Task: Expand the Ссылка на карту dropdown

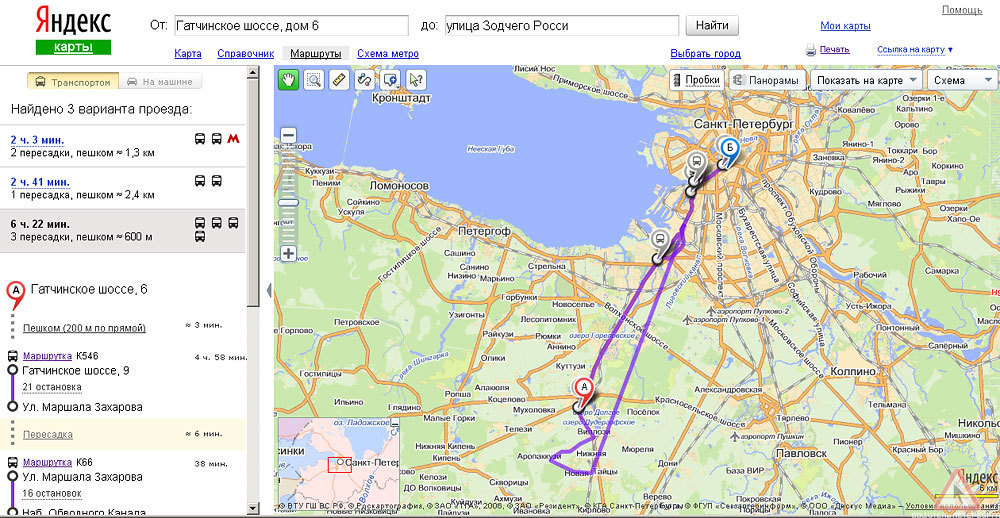Action: pos(915,49)
